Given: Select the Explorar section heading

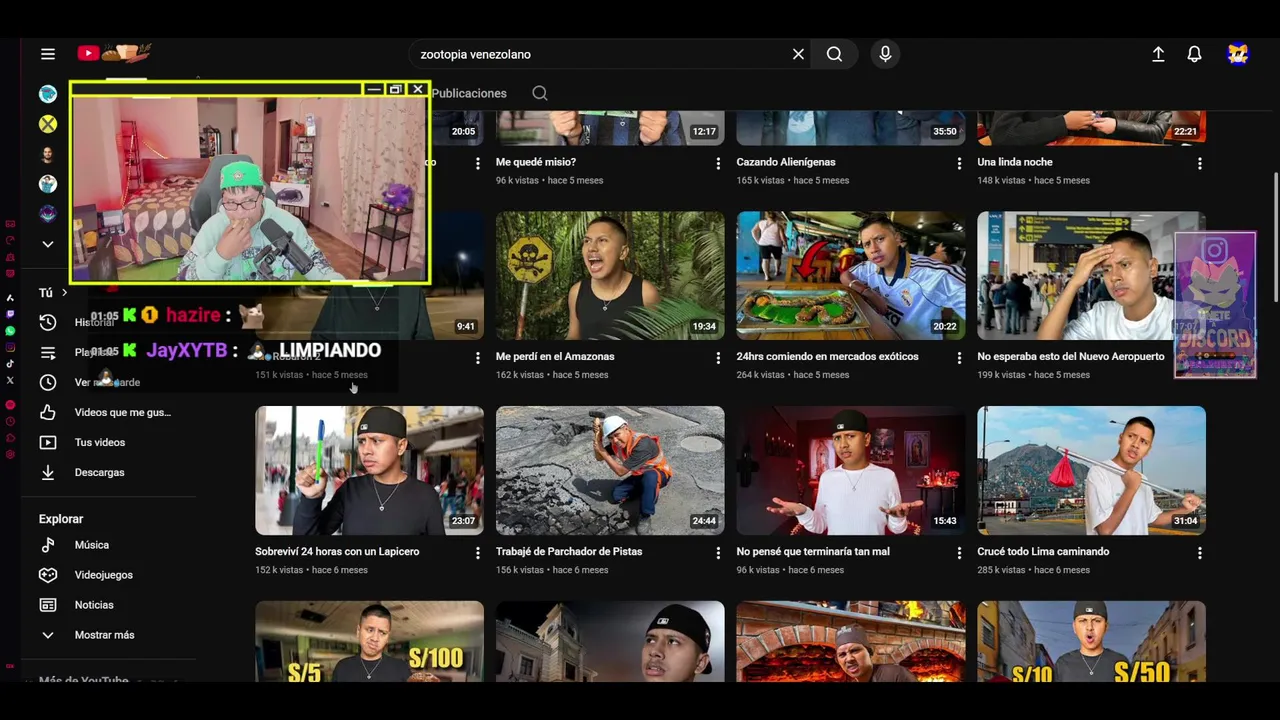Looking at the screenshot, I should point(61,519).
